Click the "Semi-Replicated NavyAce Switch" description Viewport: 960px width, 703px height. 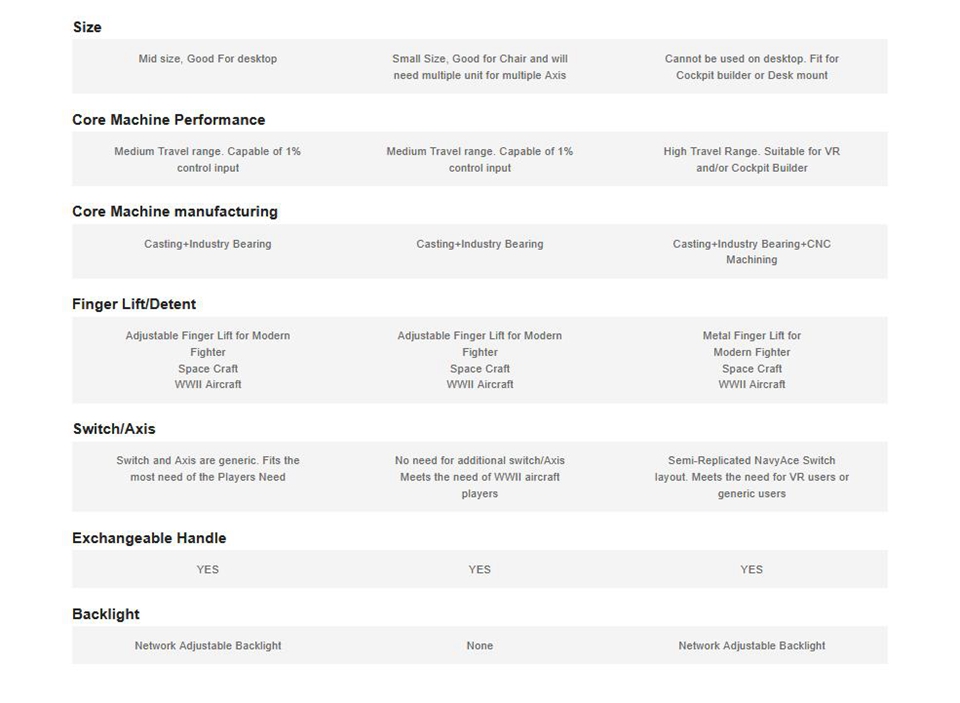752,477
